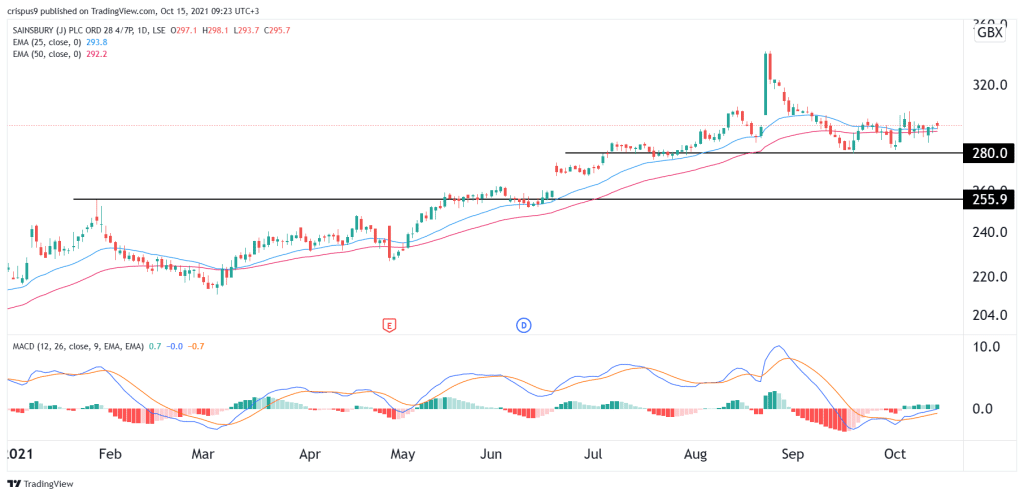
Task: Click the dividend marker icon labeled D
Action: point(523,324)
